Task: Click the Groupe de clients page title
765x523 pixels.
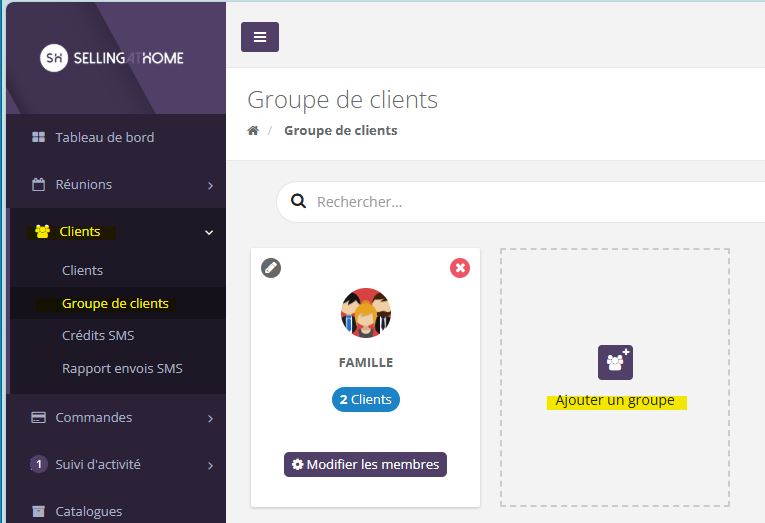Action: point(342,100)
